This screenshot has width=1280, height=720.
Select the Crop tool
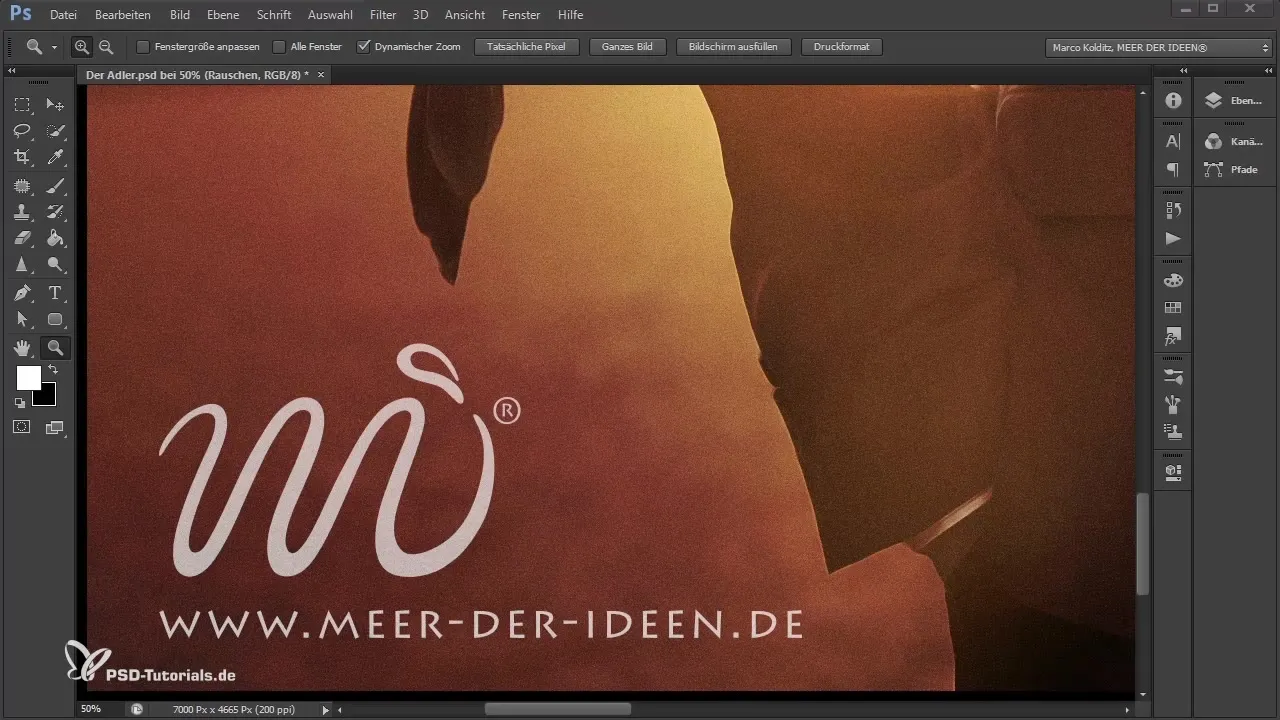coord(22,157)
